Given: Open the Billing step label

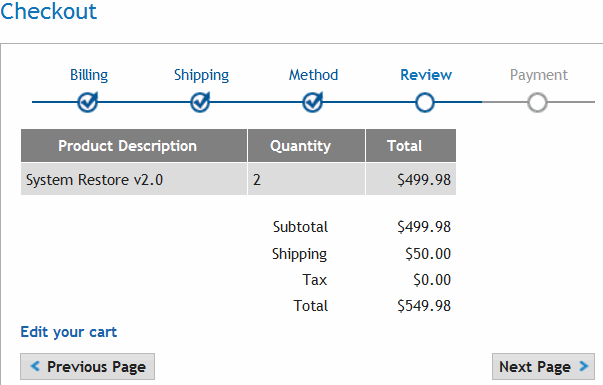Looking at the screenshot, I should click(x=89, y=75).
